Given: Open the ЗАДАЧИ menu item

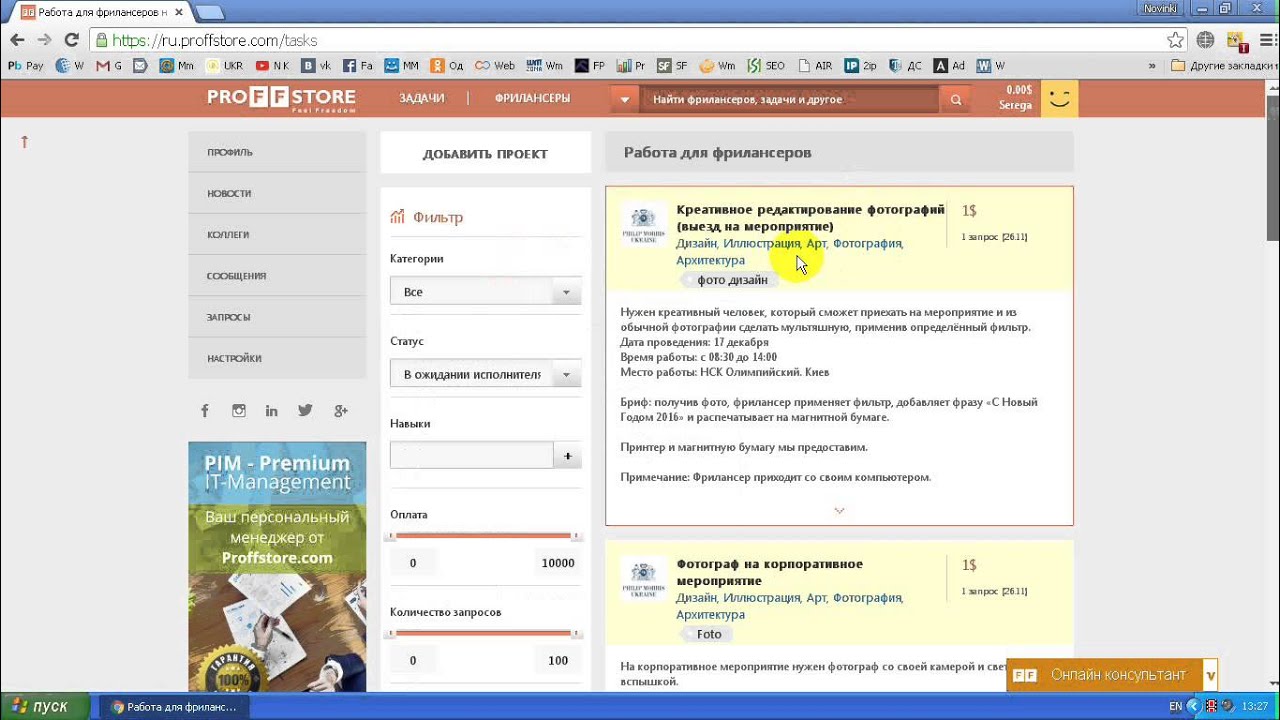Looking at the screenshot, I should pos(421,98).
